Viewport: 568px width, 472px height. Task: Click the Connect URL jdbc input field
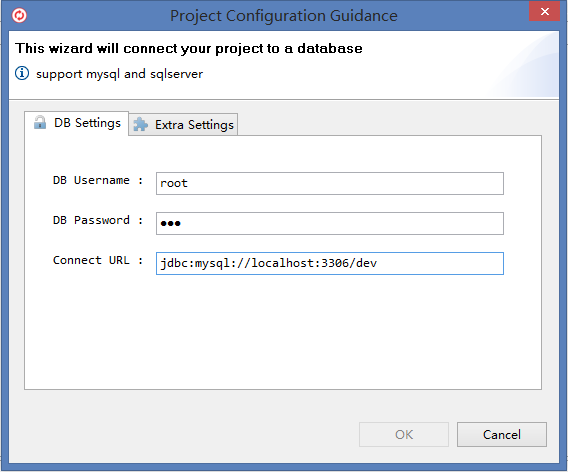tap(330, 263)
